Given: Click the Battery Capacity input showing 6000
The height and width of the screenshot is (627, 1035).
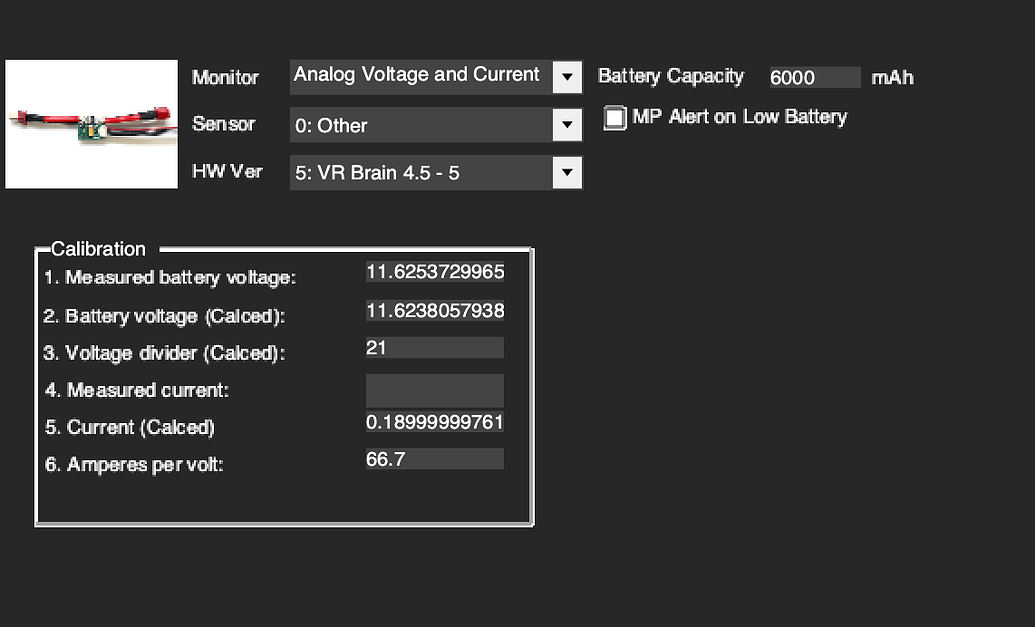Looking at the screenshot, I should pos(813,77).
